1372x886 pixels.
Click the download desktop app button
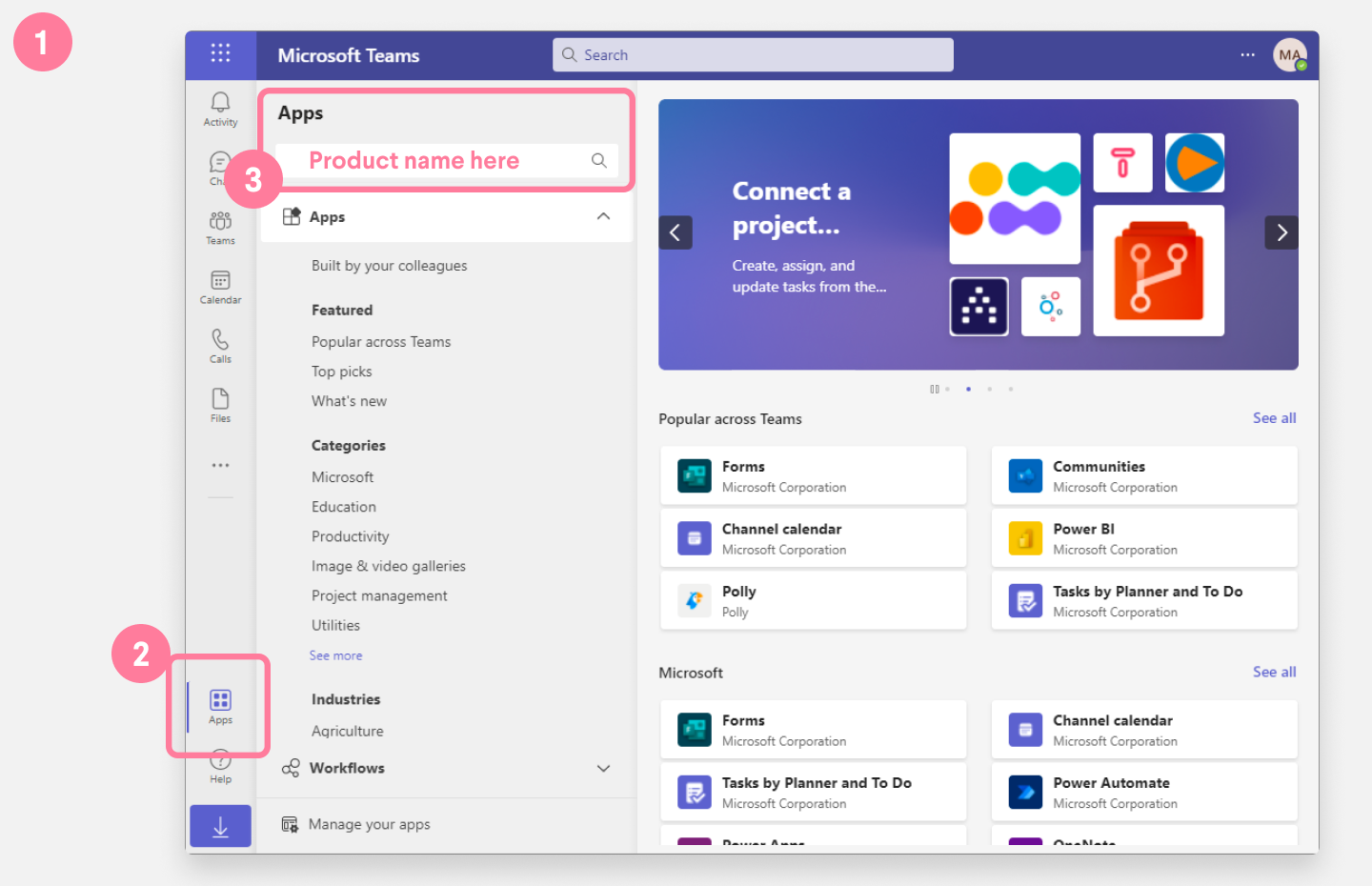click(220, 827)
